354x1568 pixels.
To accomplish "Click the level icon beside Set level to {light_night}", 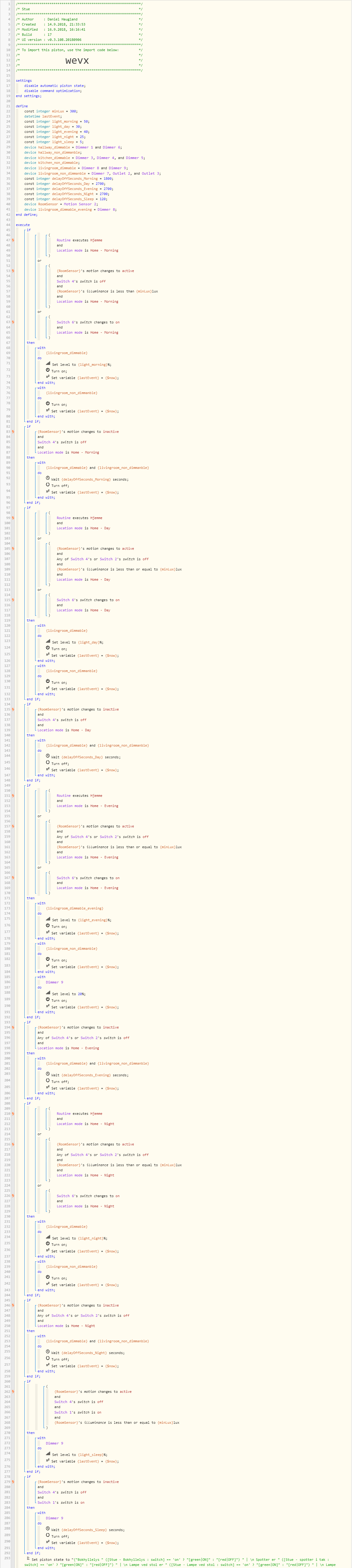I will pyautogui.click(x=48, y=1237).
